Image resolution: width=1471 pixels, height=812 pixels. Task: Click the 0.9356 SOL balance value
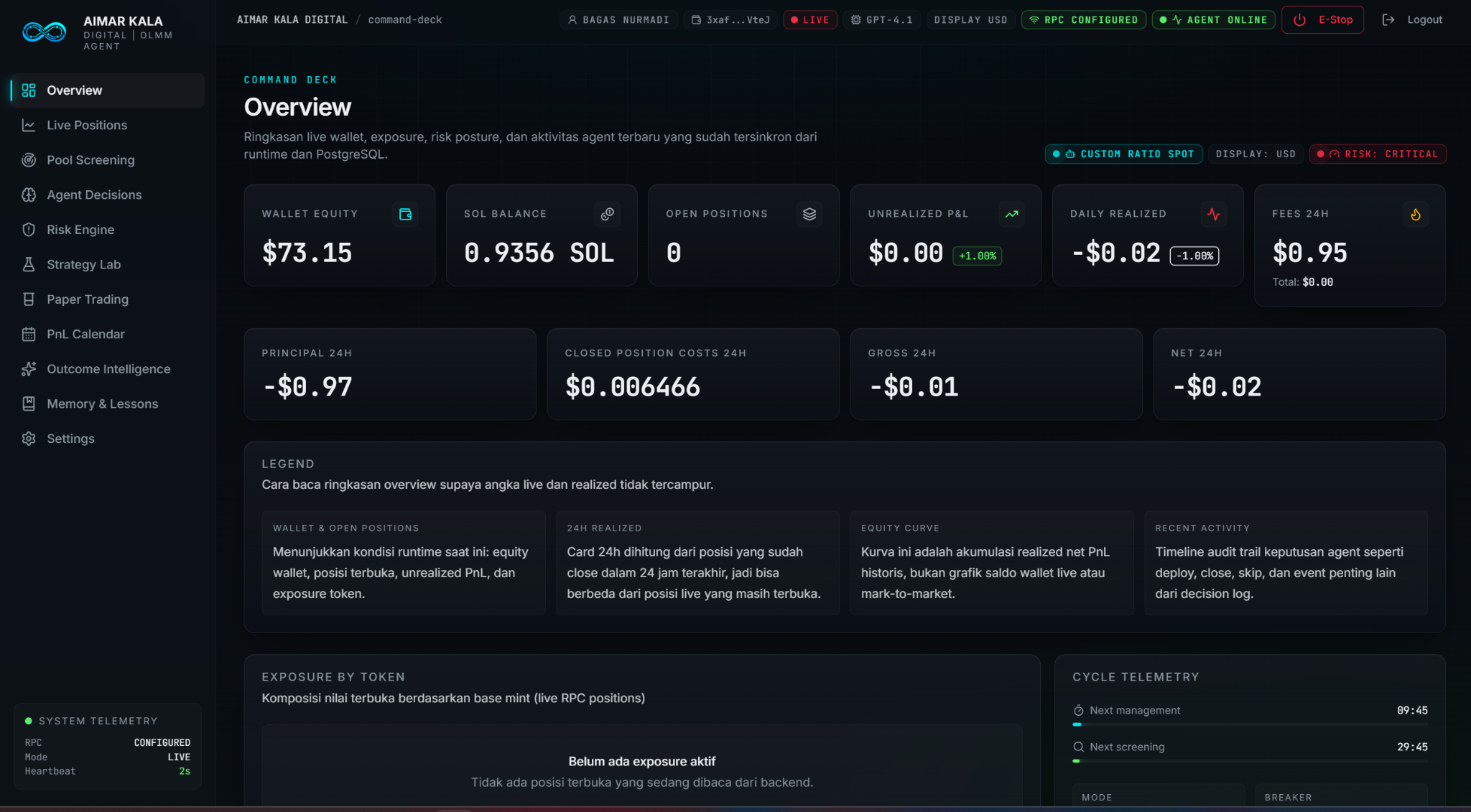pyautogui.click(x=539, y=253)
